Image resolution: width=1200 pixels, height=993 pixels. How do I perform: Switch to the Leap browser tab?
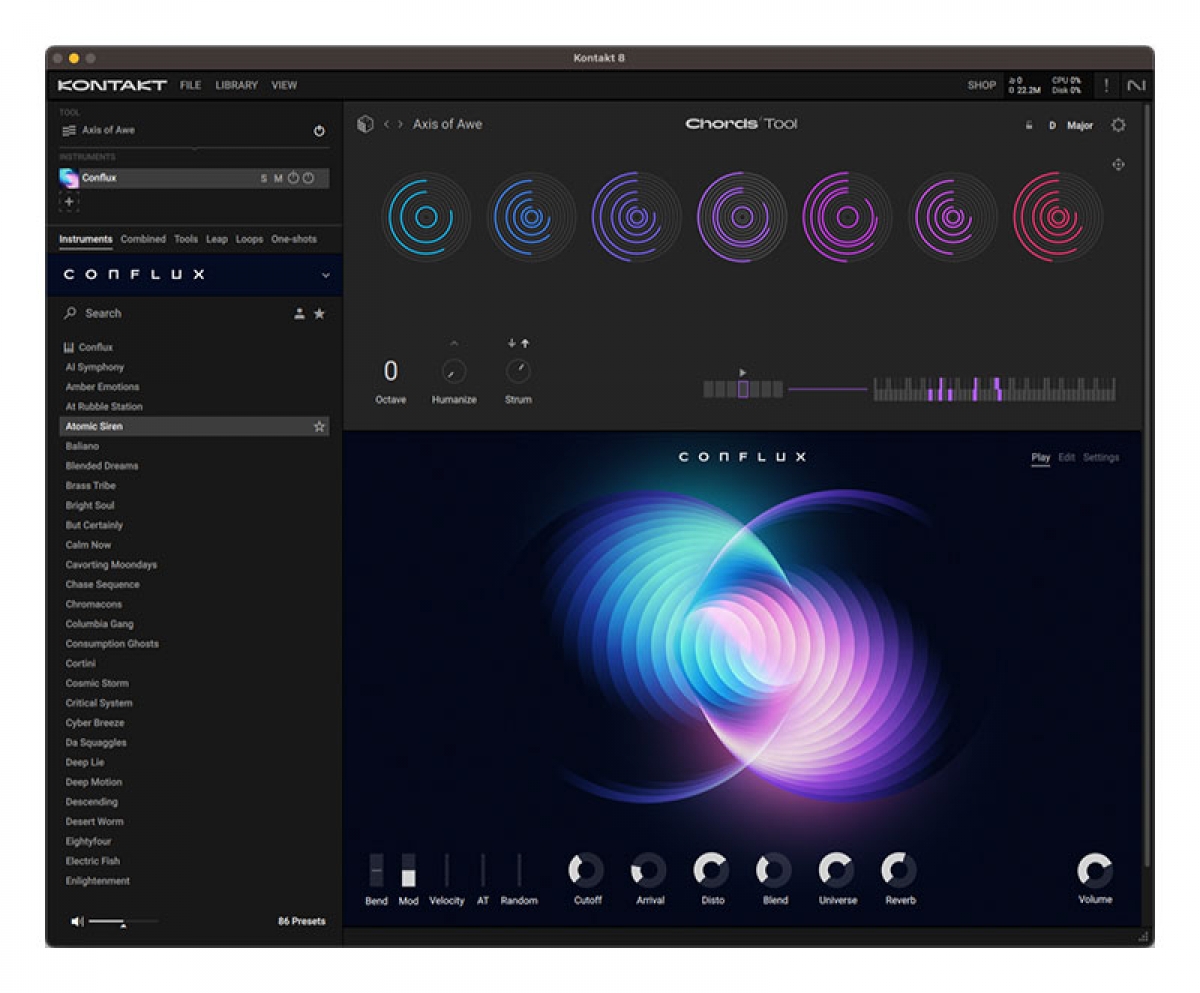[217, 239]
